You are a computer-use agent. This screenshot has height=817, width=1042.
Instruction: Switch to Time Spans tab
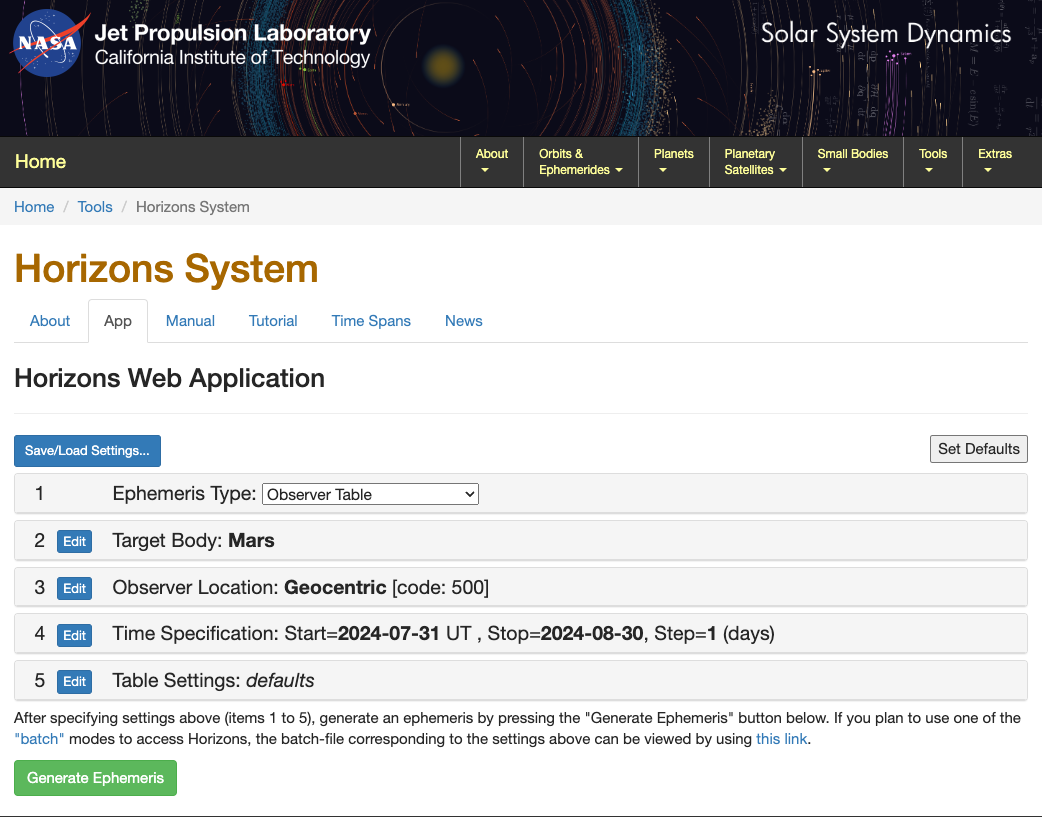(371, 320)
